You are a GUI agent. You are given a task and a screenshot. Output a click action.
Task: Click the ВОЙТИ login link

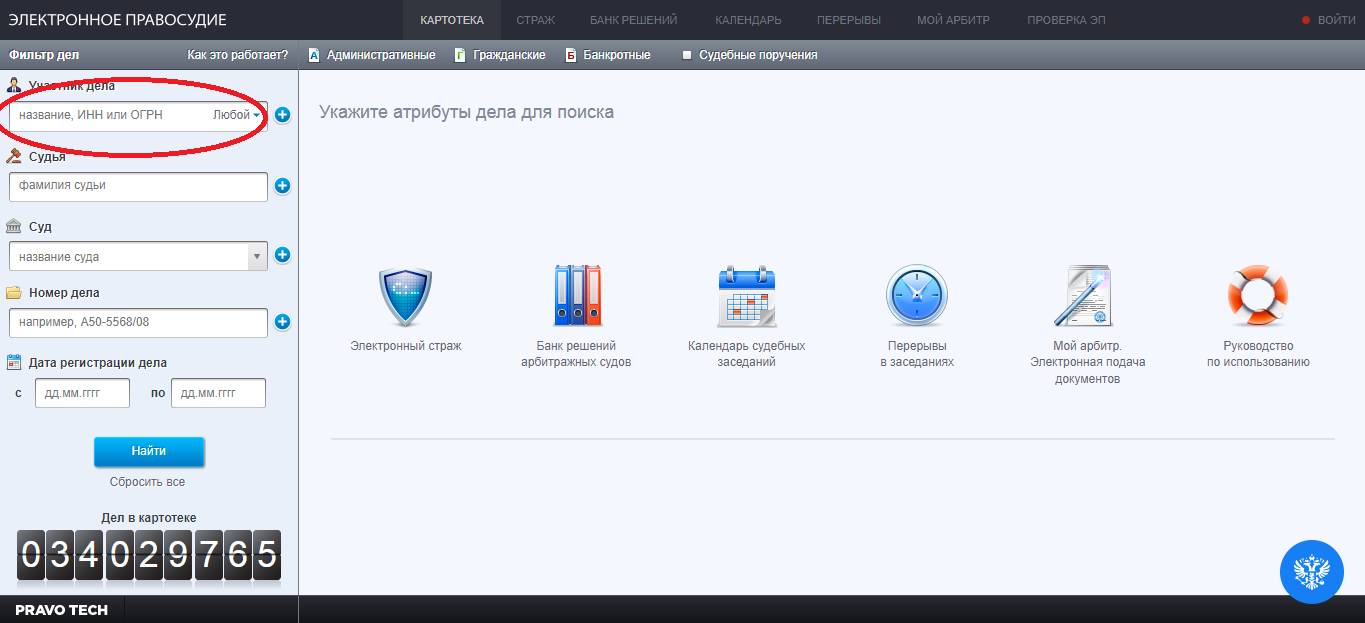[1337, 20]
